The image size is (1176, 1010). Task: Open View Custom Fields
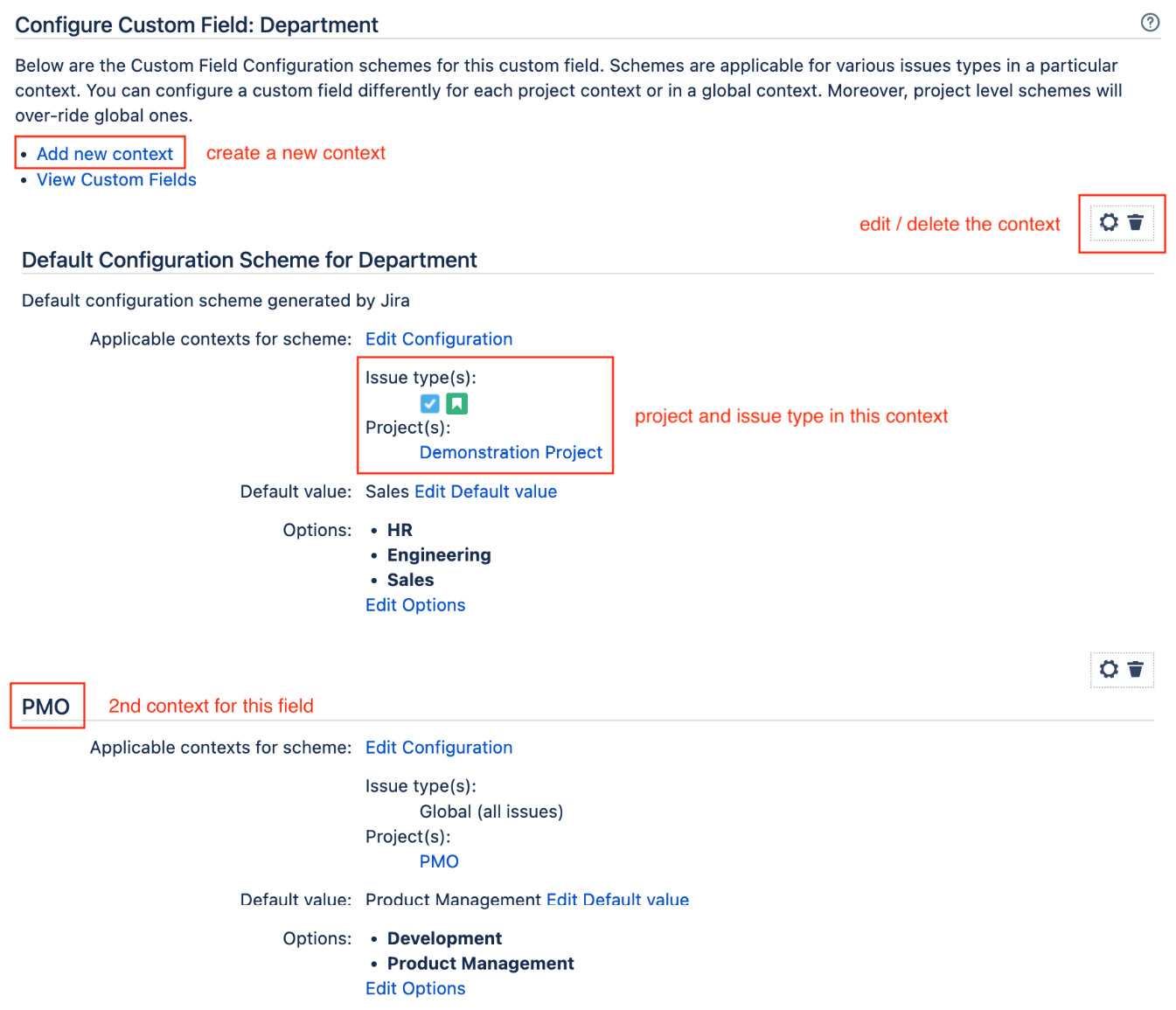point(116,179)
